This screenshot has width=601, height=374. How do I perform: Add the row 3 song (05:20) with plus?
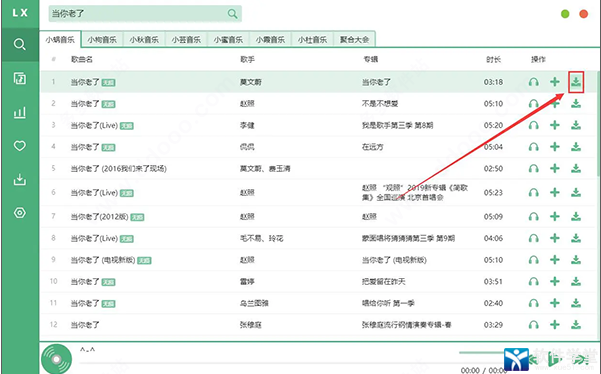[555, 125]
